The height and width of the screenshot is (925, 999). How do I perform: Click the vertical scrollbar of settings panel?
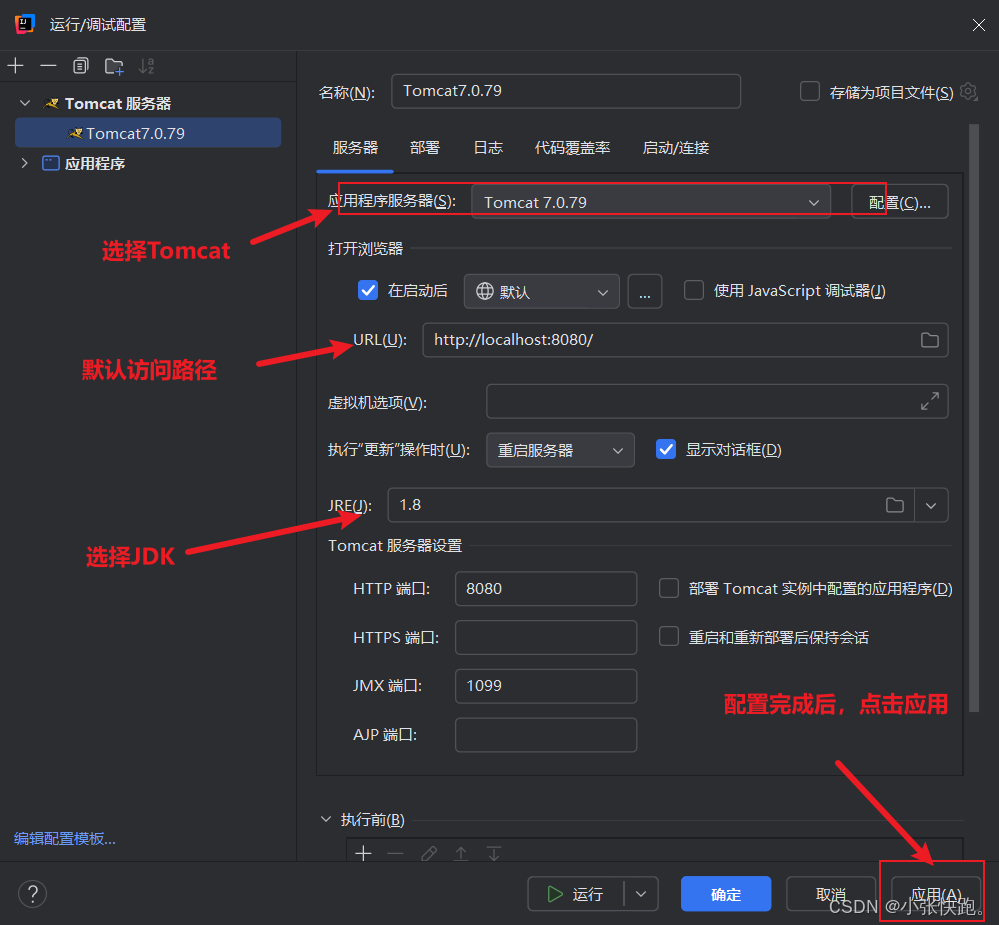point(974,418)
